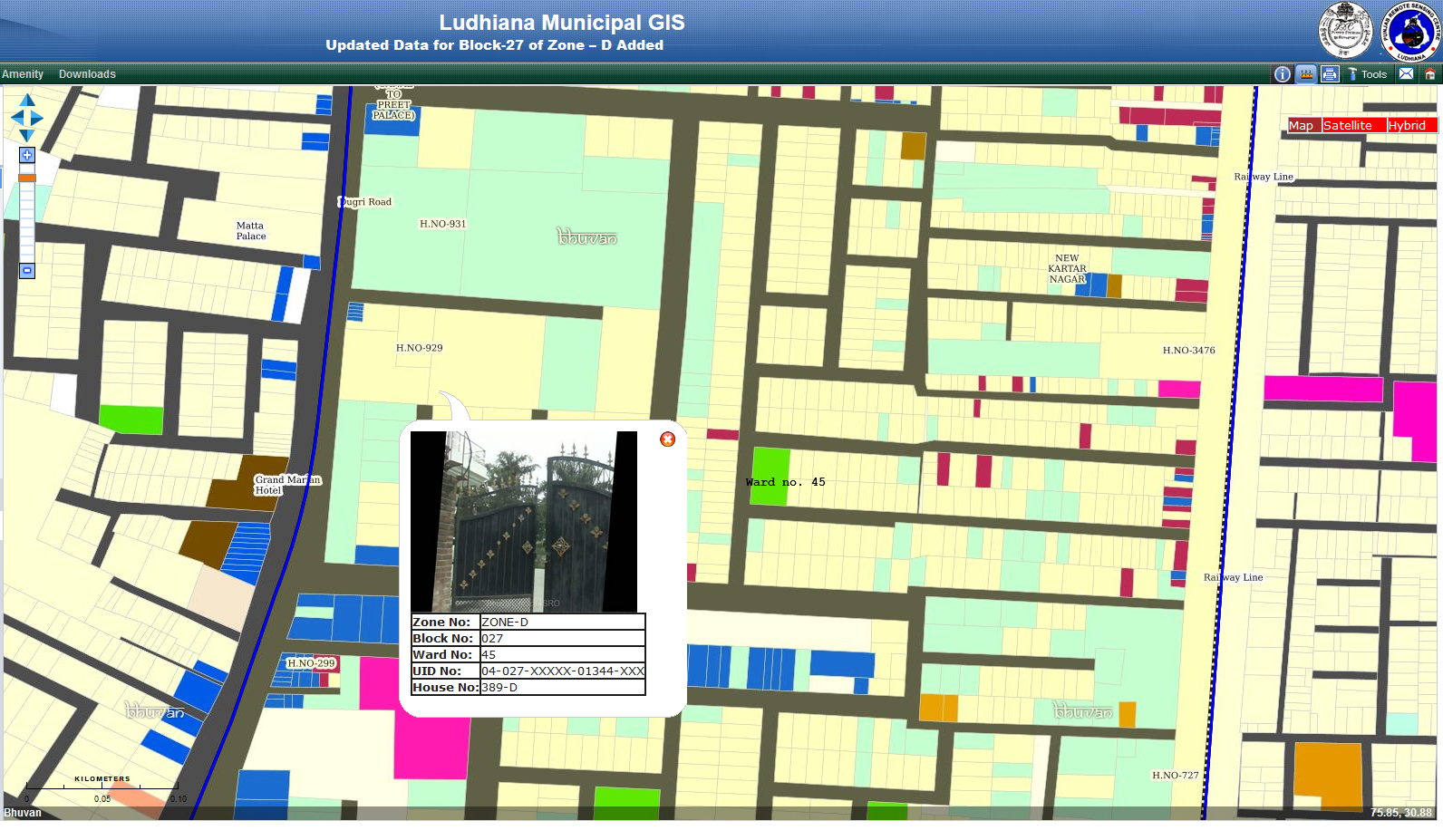Image resolution: width=1443 pixels, height=840 pixels.
Task: Open the Amenity menu
Action: tap(23, 74)
